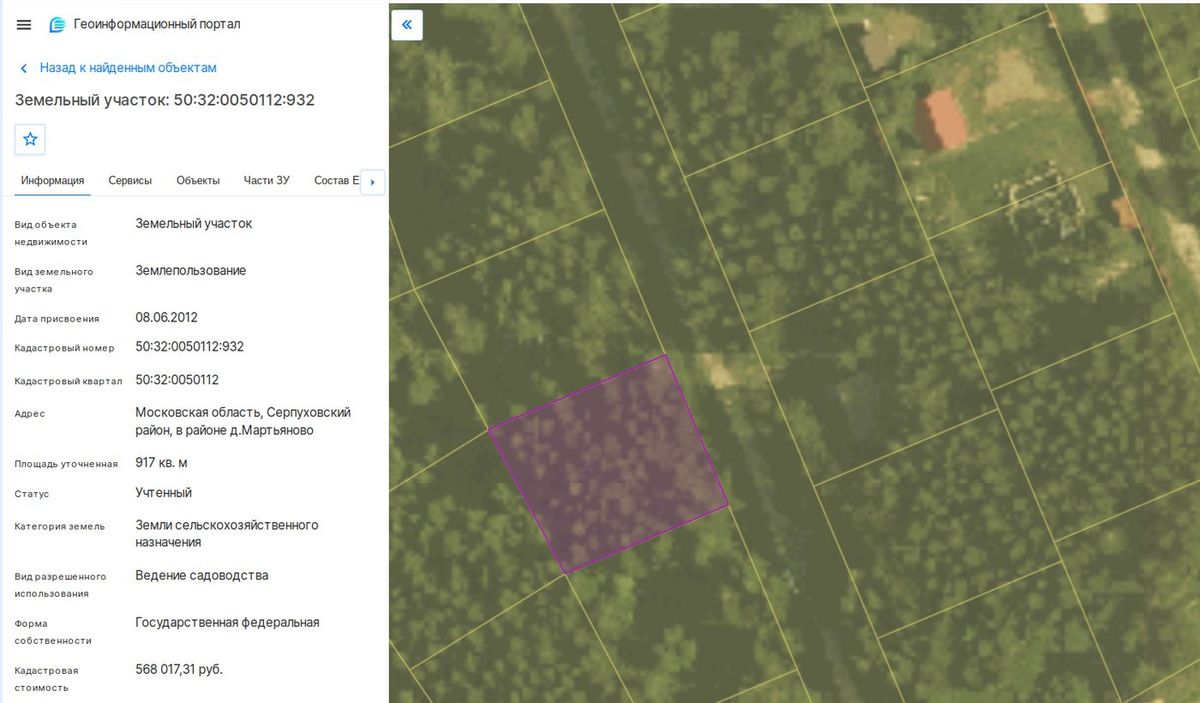
Task: Click the area value 917 кв. м
Action: tap(162, 463)
